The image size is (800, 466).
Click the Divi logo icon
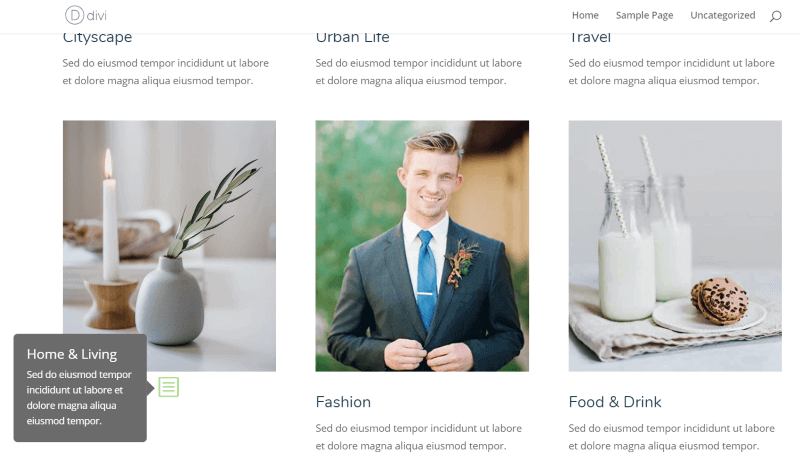pos(86,15)
